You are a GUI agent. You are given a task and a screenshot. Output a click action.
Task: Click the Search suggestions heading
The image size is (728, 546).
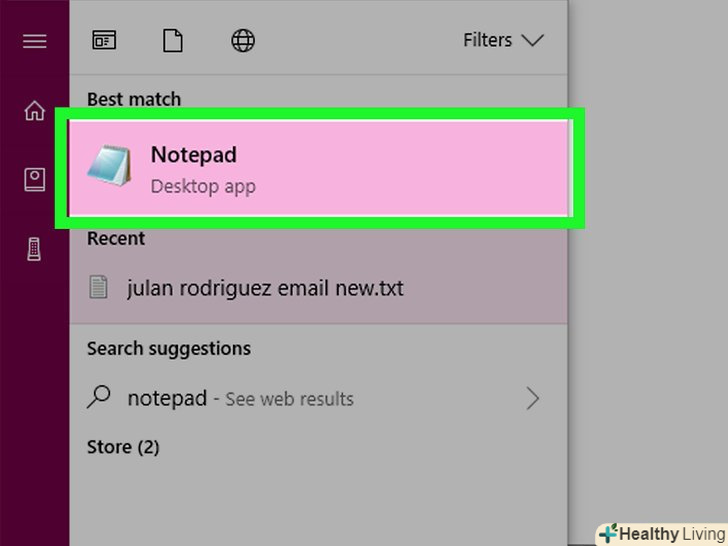pyautogui.click(x=169, y=349)
